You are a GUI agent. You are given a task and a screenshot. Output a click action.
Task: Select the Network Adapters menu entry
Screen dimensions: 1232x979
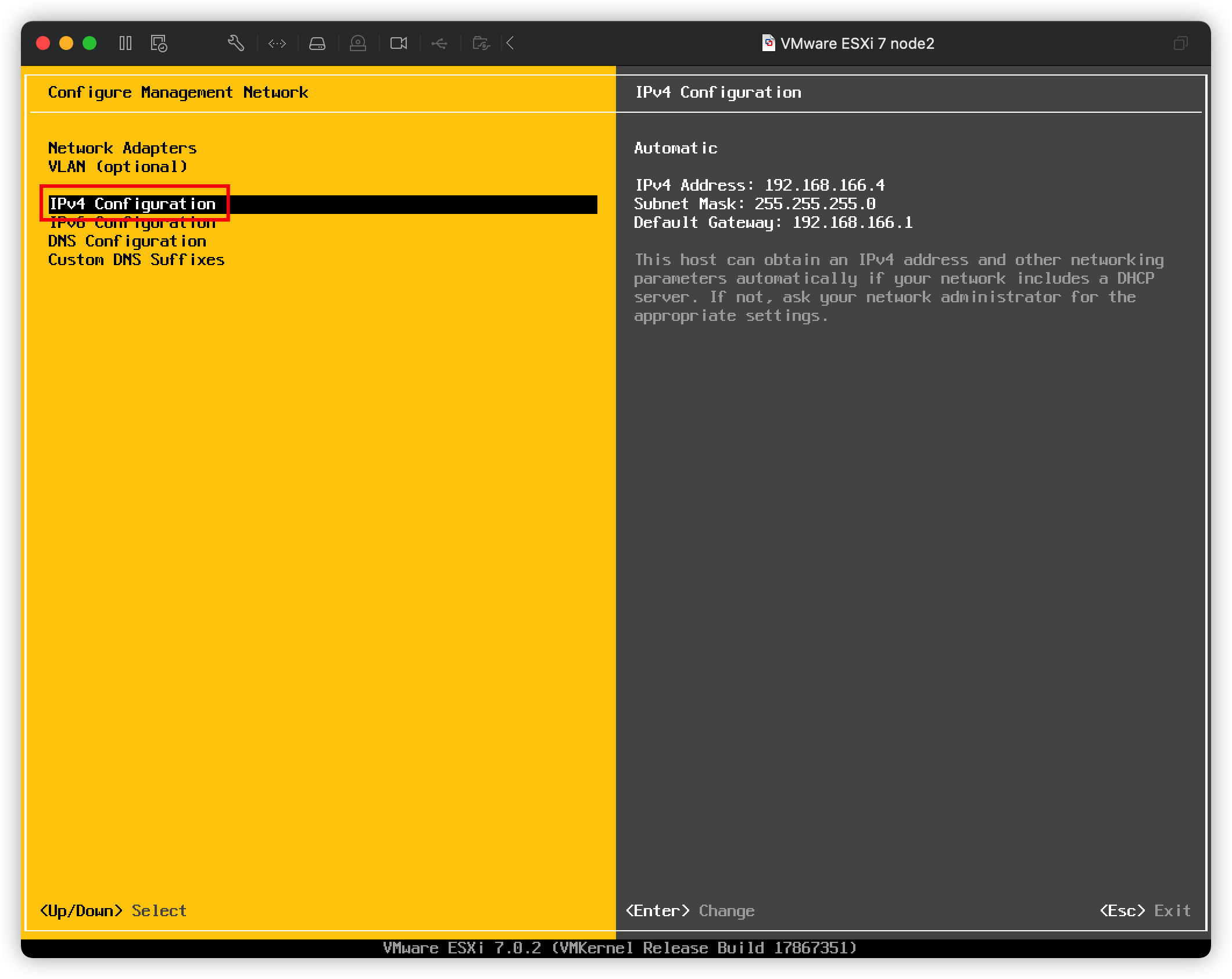122,148
